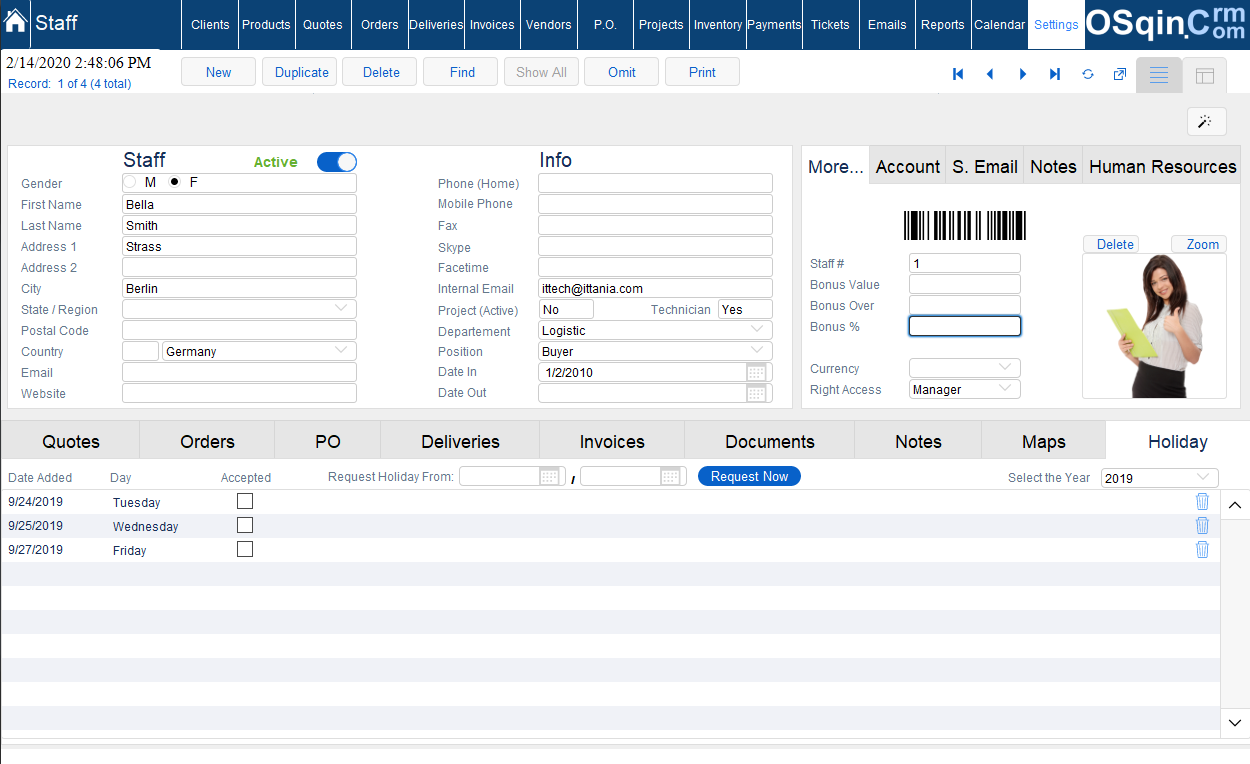Click the magic wand icon
1250x764 pixels.
1206,121
